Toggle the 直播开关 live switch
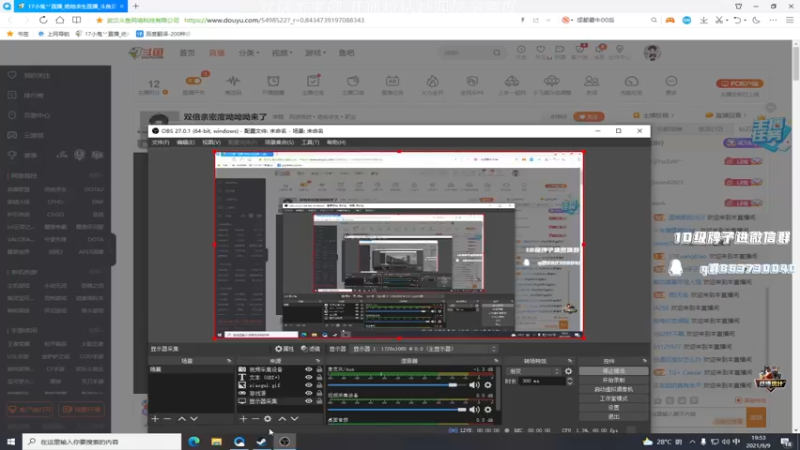Screen dimensions: 800x450 pyautogui.click(x=193, y=81)
